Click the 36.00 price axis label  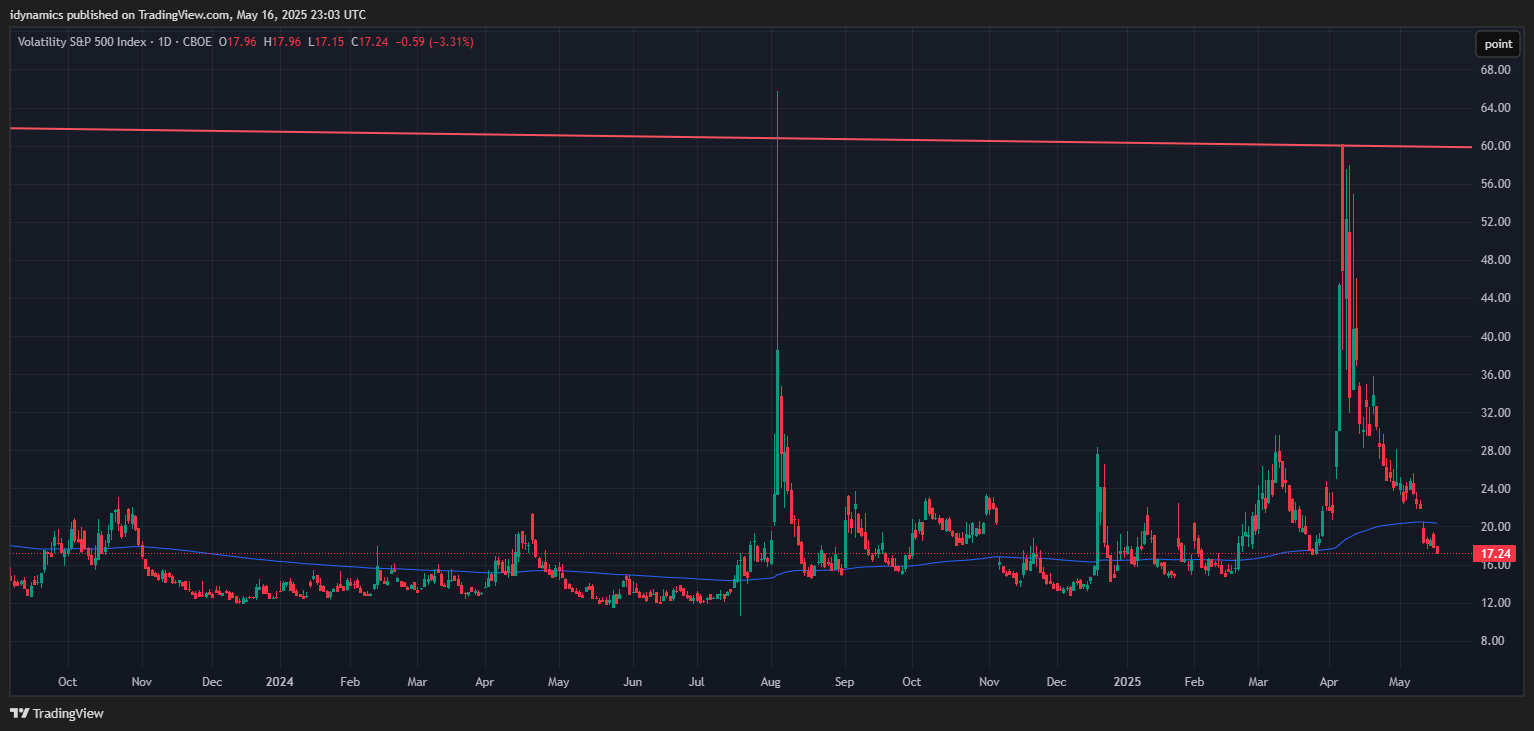point(1495,375)
